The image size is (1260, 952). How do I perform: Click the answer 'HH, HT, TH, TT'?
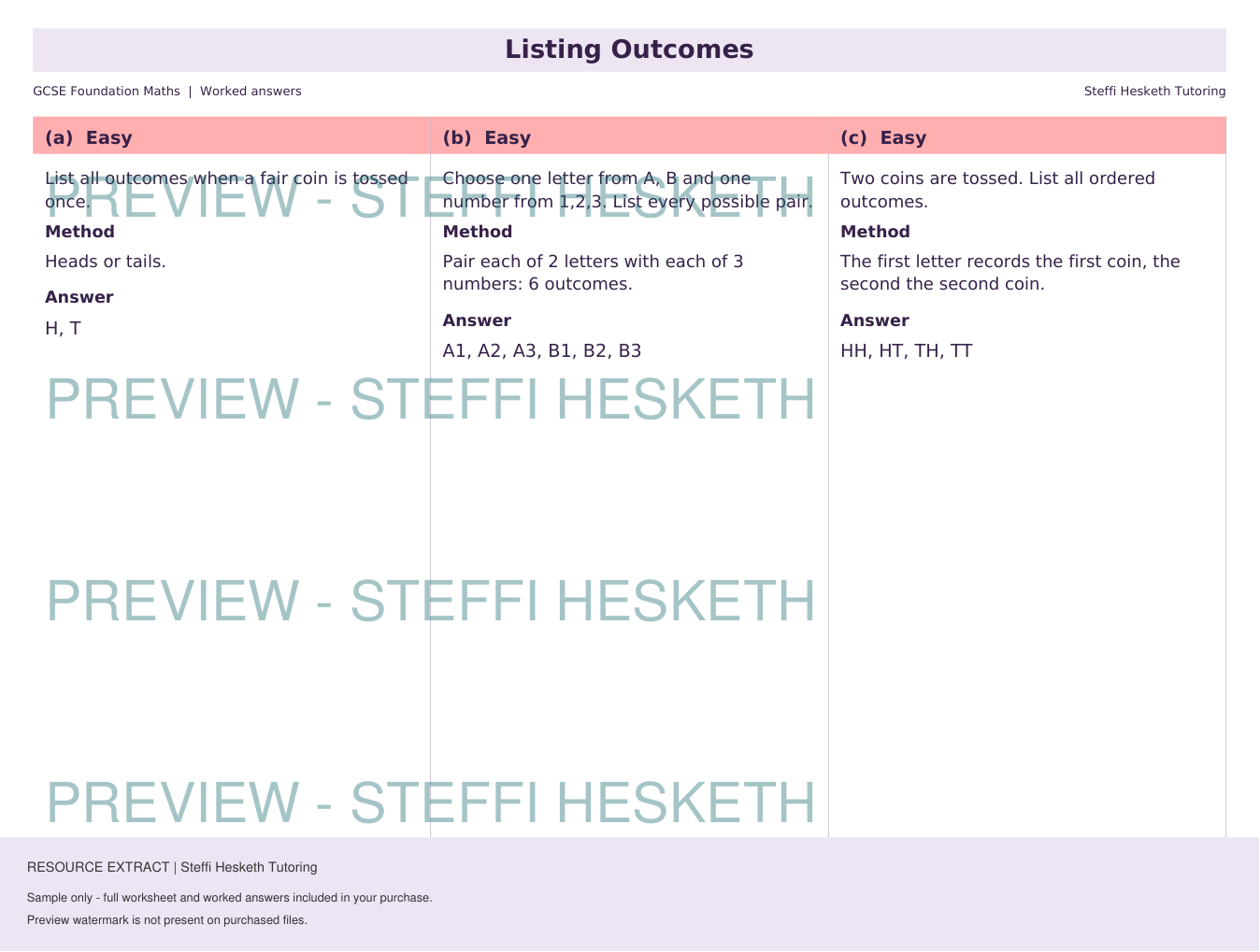907,351
